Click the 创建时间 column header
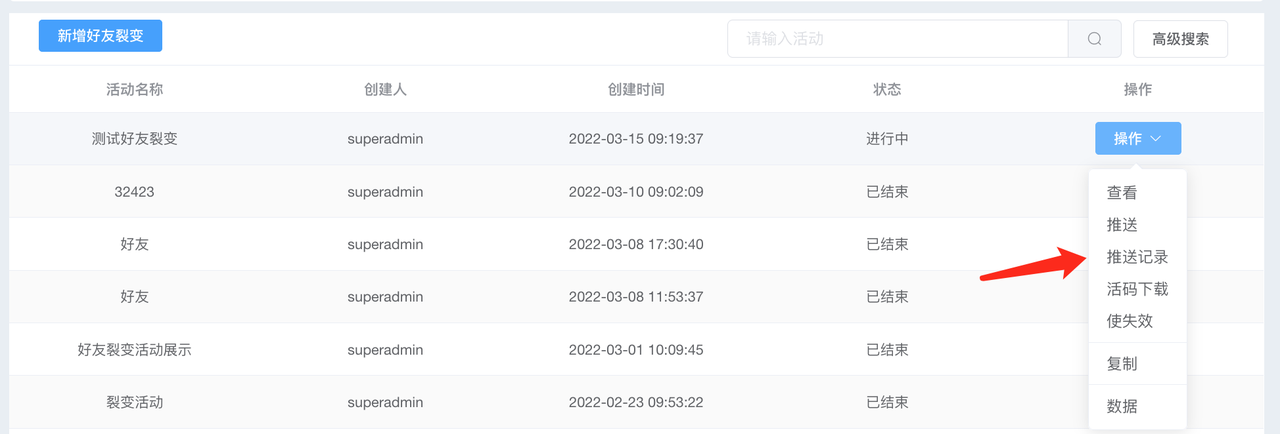 pyautogui.click(x=636, y=89)
